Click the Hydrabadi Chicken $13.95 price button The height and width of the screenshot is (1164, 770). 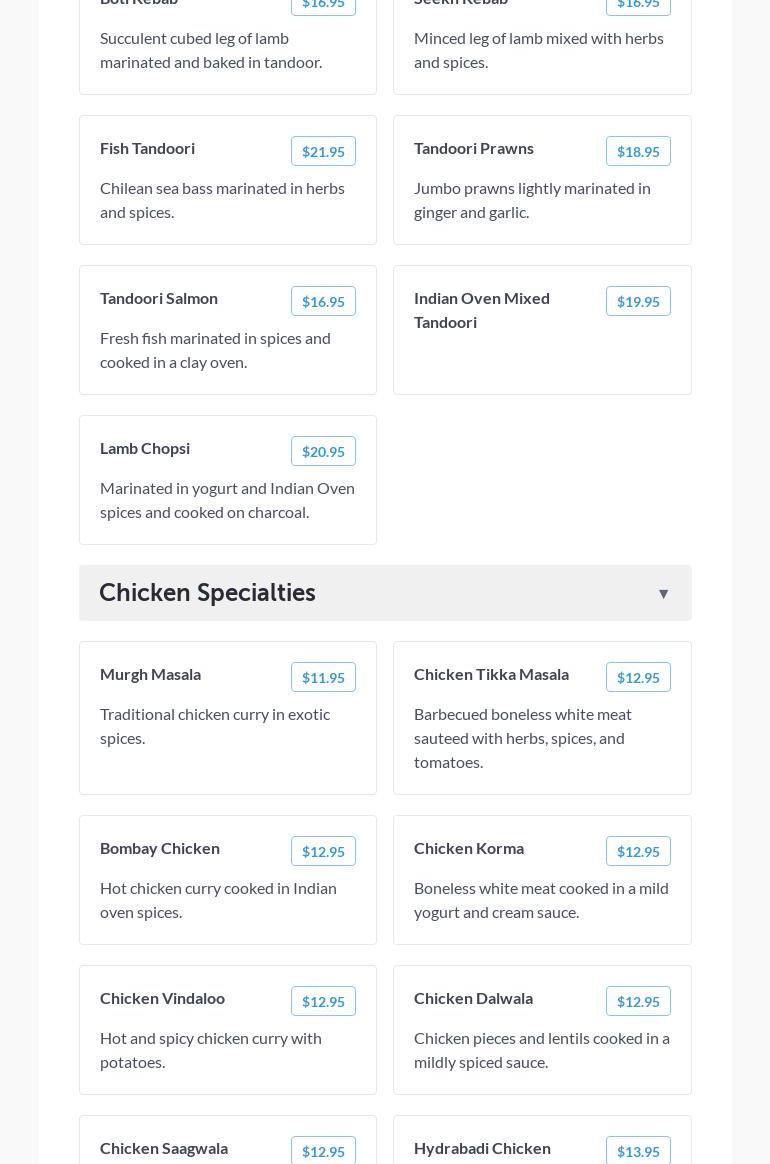(x=638, y=1151)
